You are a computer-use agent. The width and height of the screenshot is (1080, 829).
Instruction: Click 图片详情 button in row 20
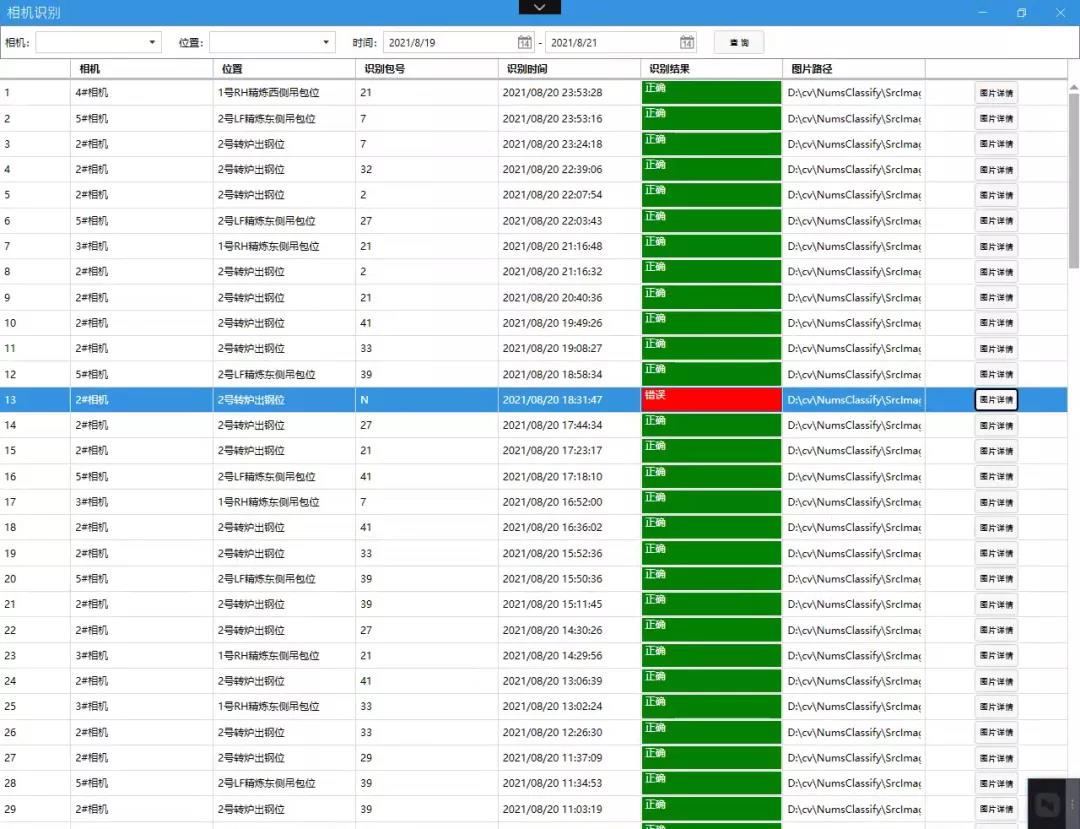[x=996, y=579]
